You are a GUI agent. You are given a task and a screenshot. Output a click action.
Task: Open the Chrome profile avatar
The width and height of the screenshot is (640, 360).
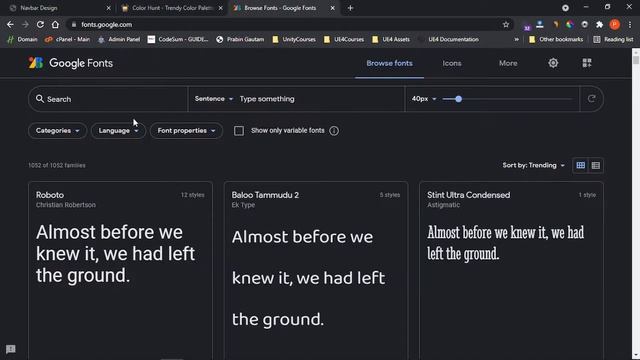(x=615, y=24)
